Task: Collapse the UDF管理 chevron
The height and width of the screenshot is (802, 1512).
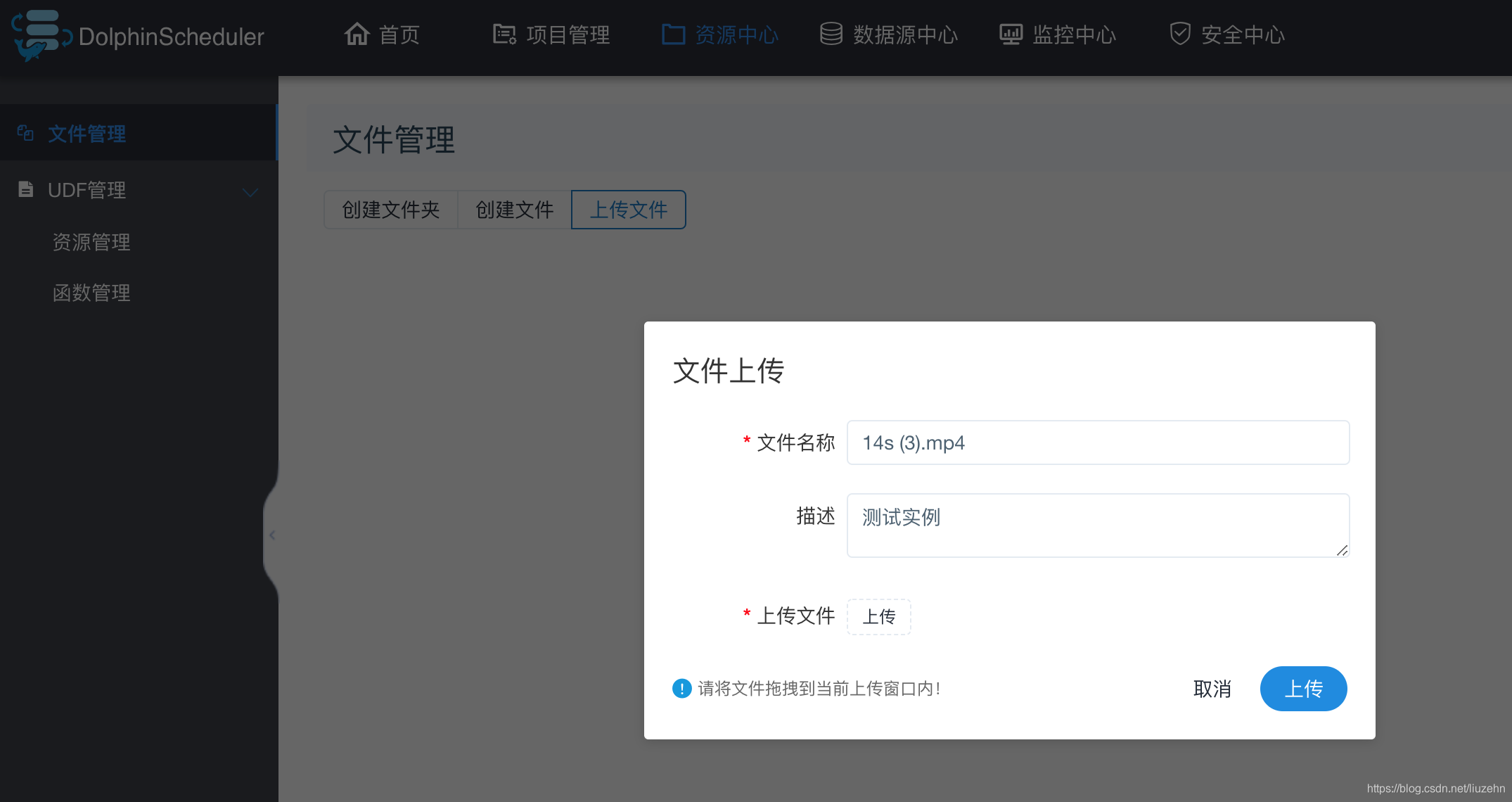Action: (250, 191)
